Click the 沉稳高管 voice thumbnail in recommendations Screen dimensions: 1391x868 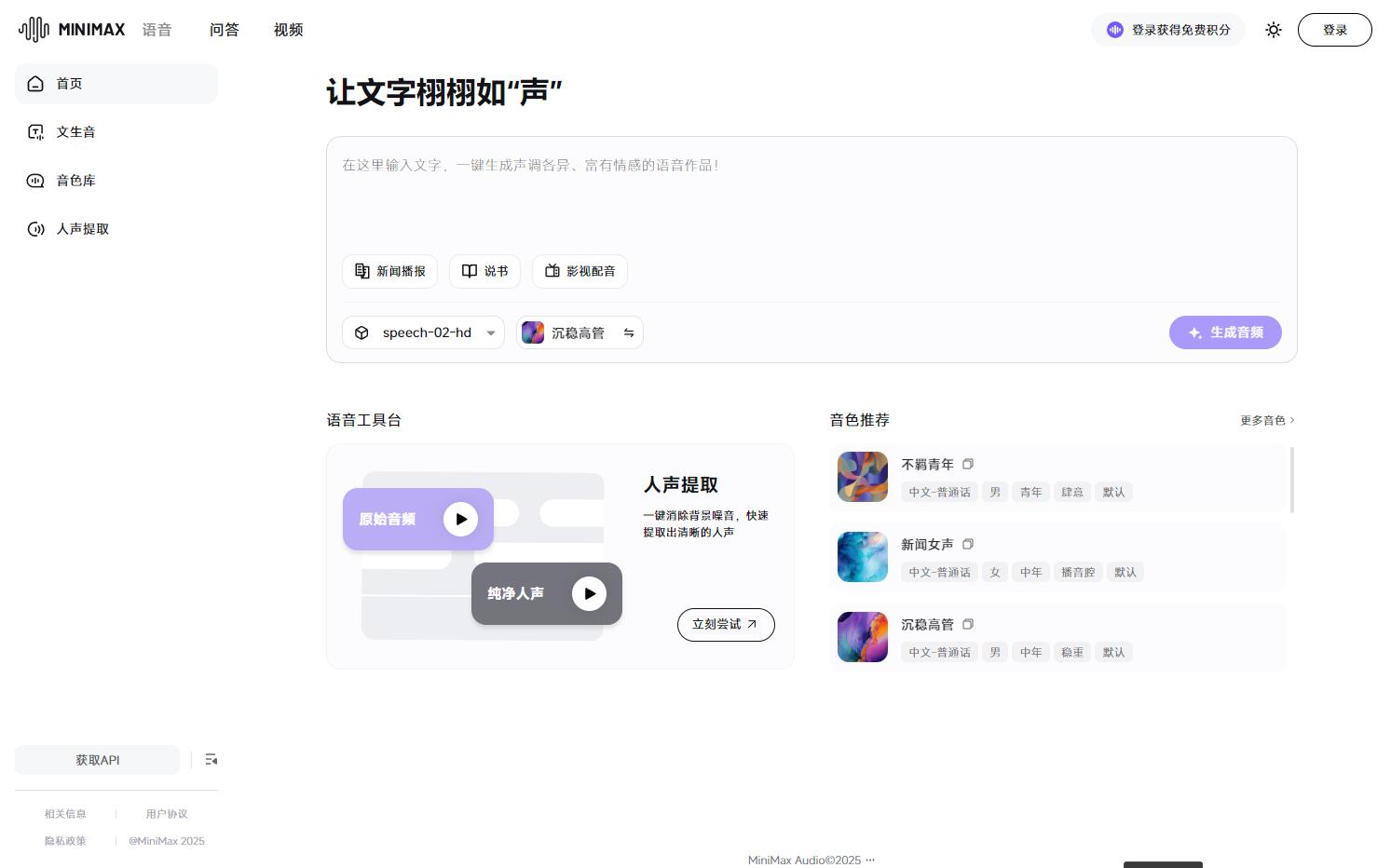click(863, 637)
